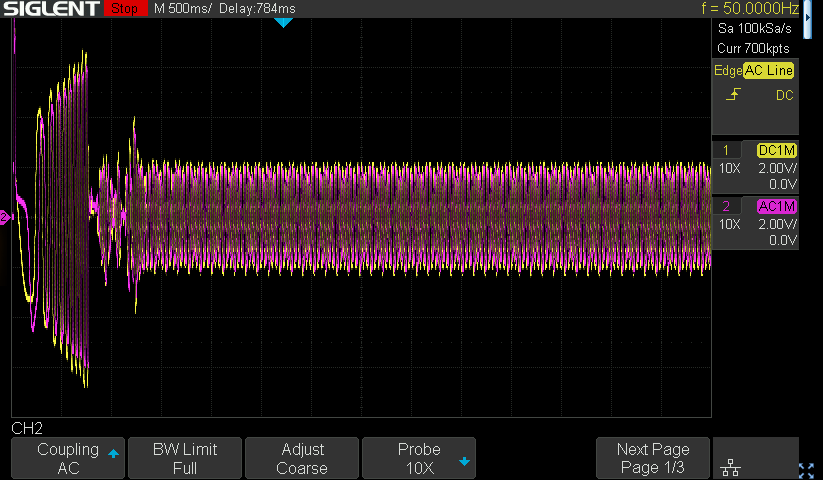Select the trigger position marker triangle
The image size is (823, 480).
pos(283,23)
